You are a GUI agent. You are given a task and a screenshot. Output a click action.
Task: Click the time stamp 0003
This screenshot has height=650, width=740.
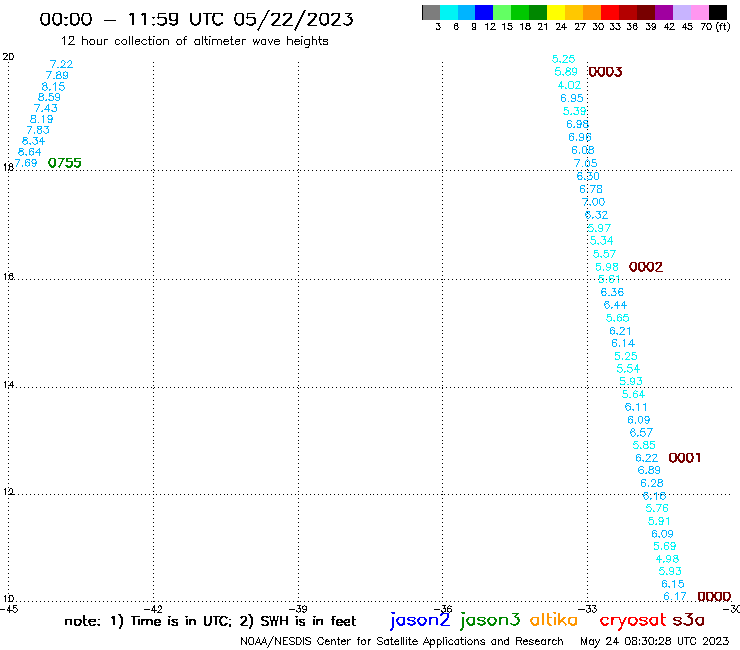click(605, 72)
